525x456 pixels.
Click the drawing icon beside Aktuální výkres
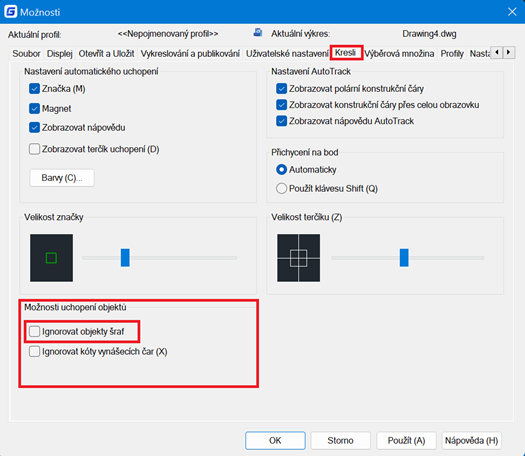(258, 32)
